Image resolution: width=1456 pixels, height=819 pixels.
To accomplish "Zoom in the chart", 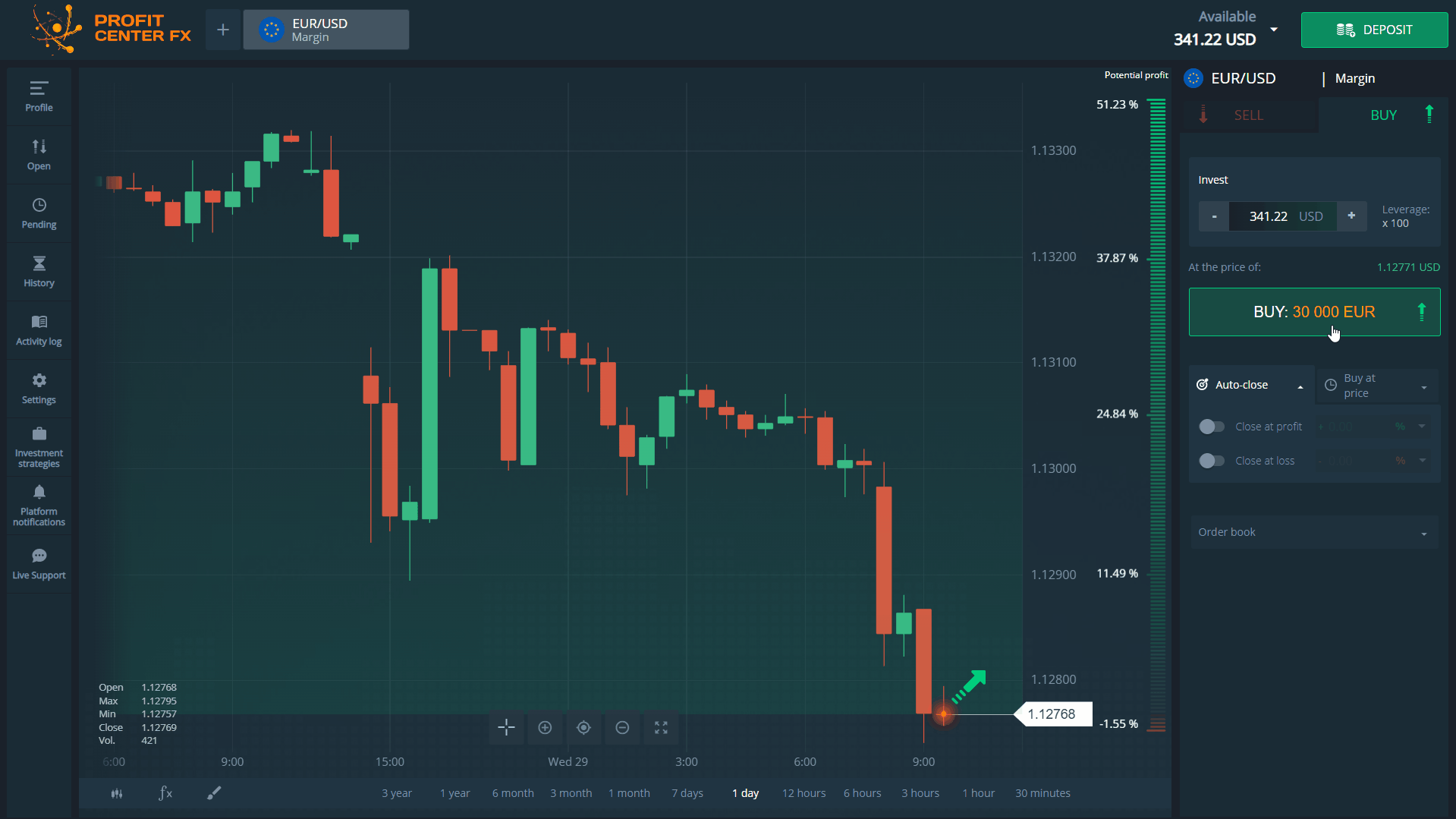I will [545, 727].
